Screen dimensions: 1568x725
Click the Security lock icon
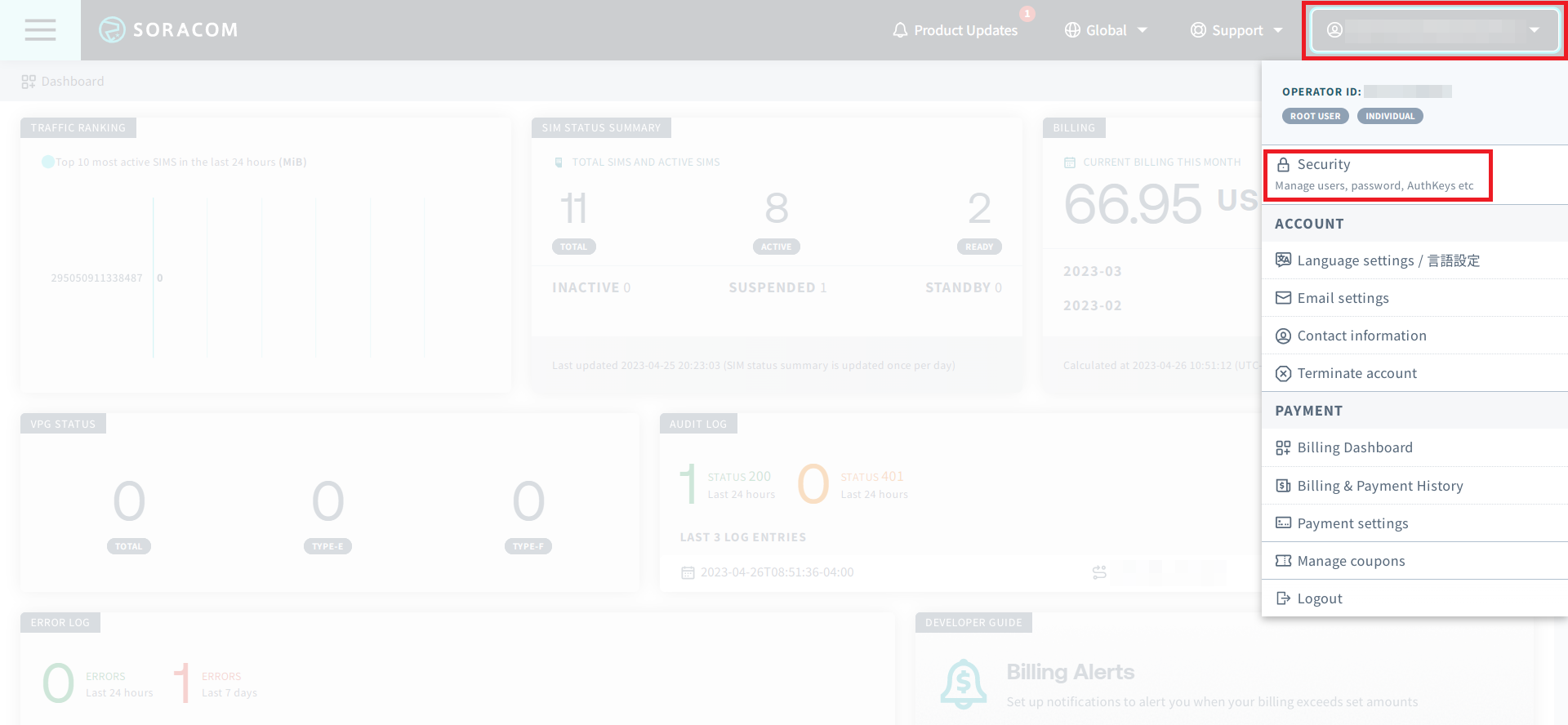[1283, 164]
